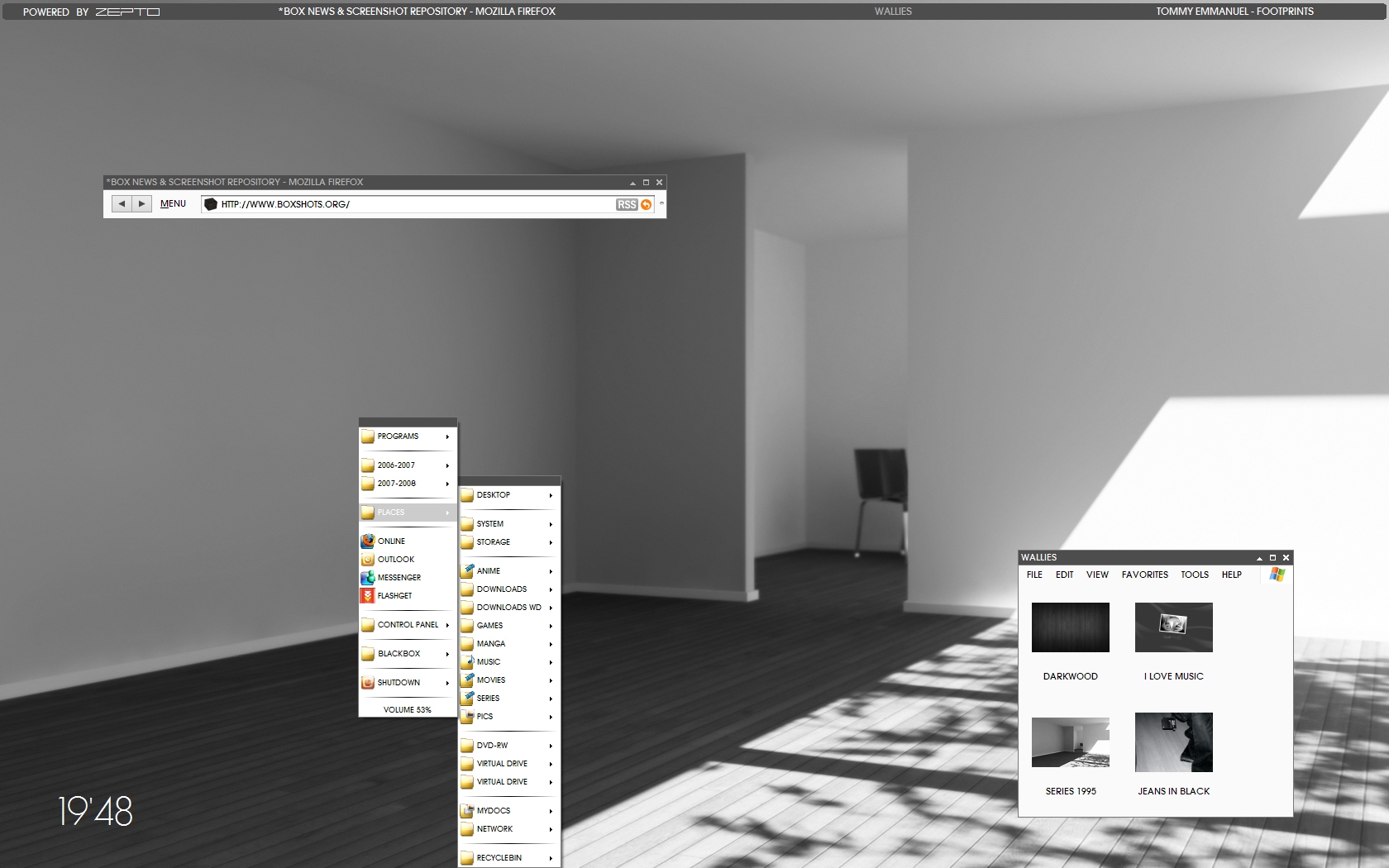Expand the Downloads WD submenu arrow
This screenshot has height=868, width=1389.
click(551, 608)
